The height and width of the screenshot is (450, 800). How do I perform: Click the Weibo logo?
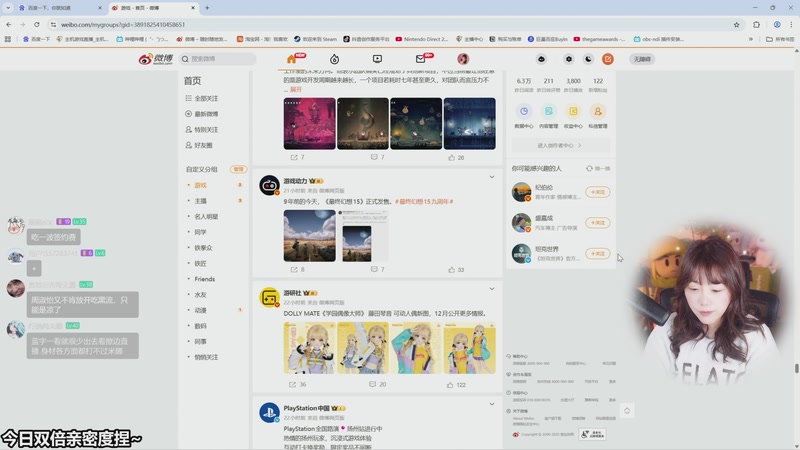pyautogui.click(x=156, y=59)
